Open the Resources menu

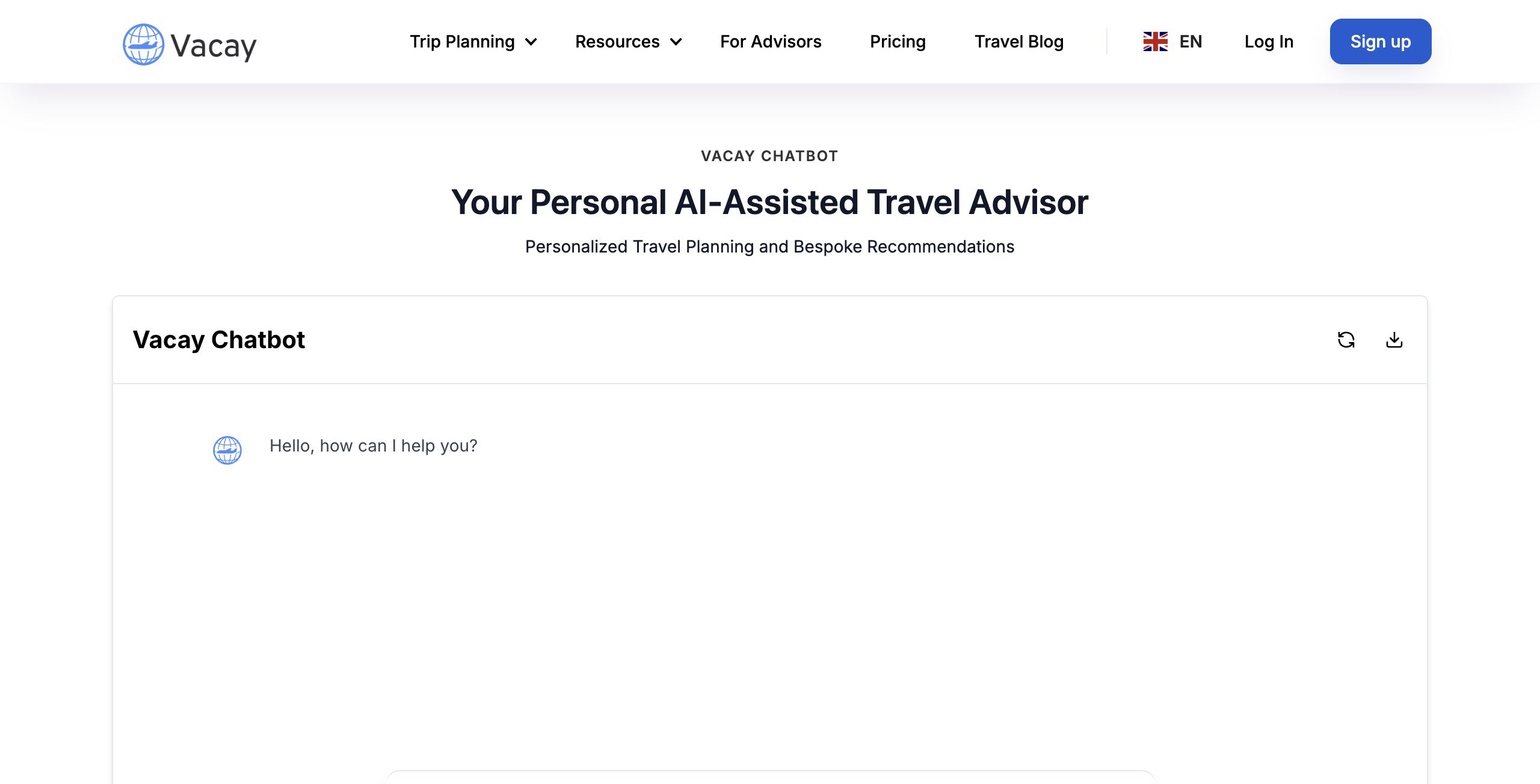click(617, 41)
